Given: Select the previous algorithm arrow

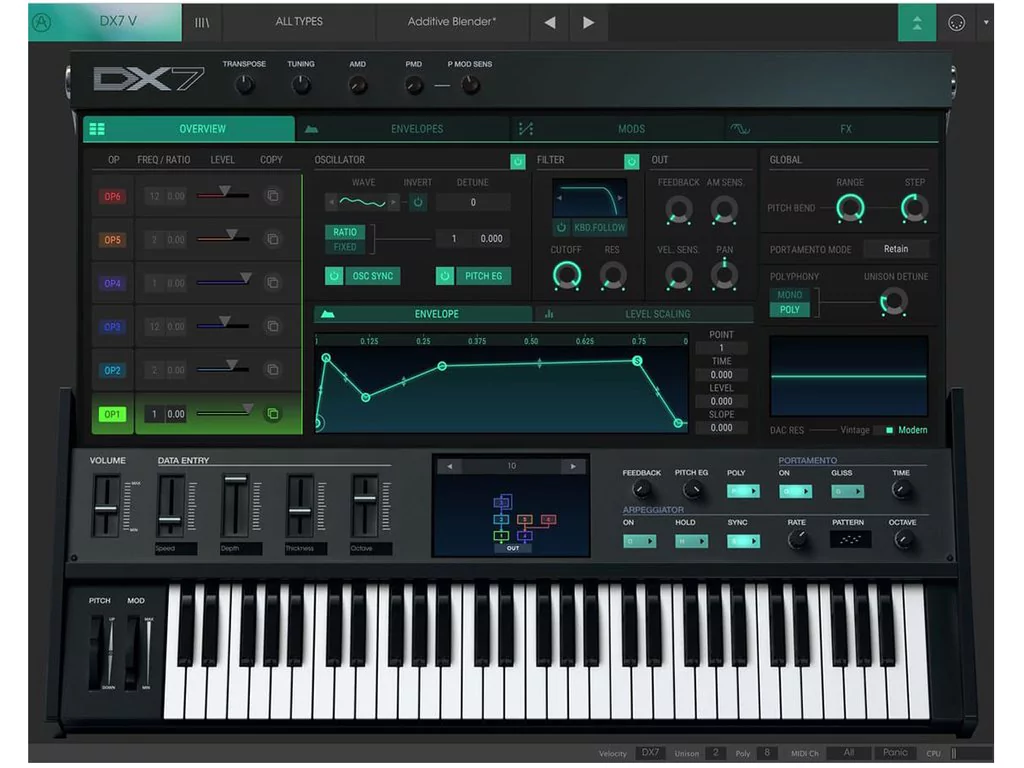Looking at the screenshot, I should [x=449, y=466].
